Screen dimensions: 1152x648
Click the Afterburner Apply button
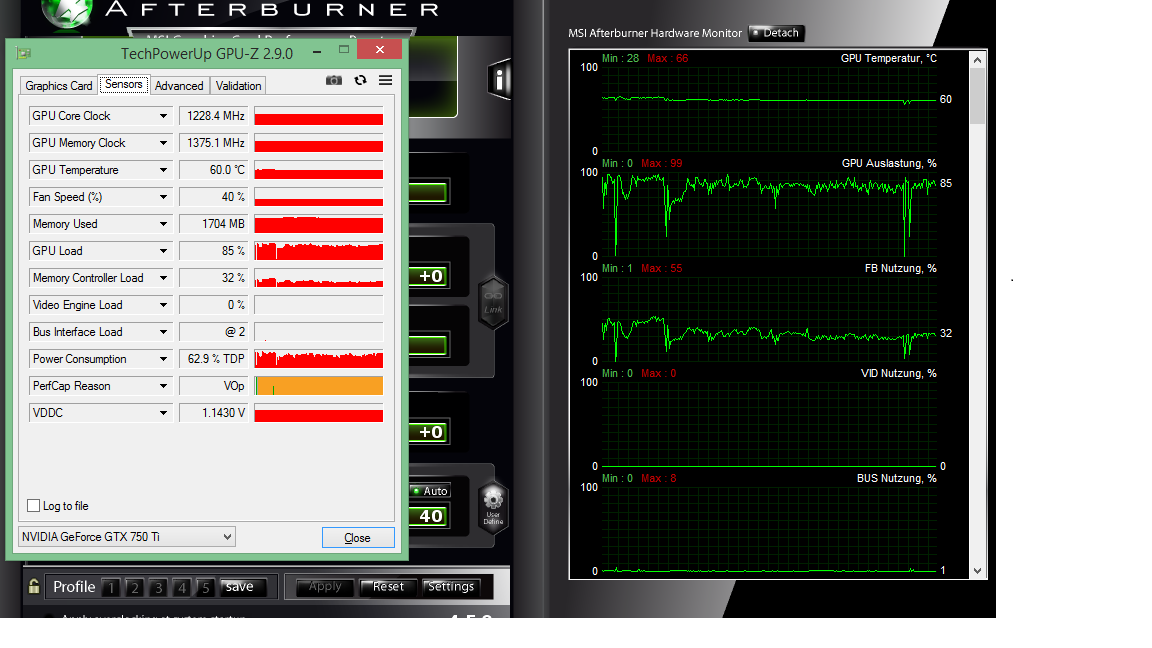coord(325,586)
